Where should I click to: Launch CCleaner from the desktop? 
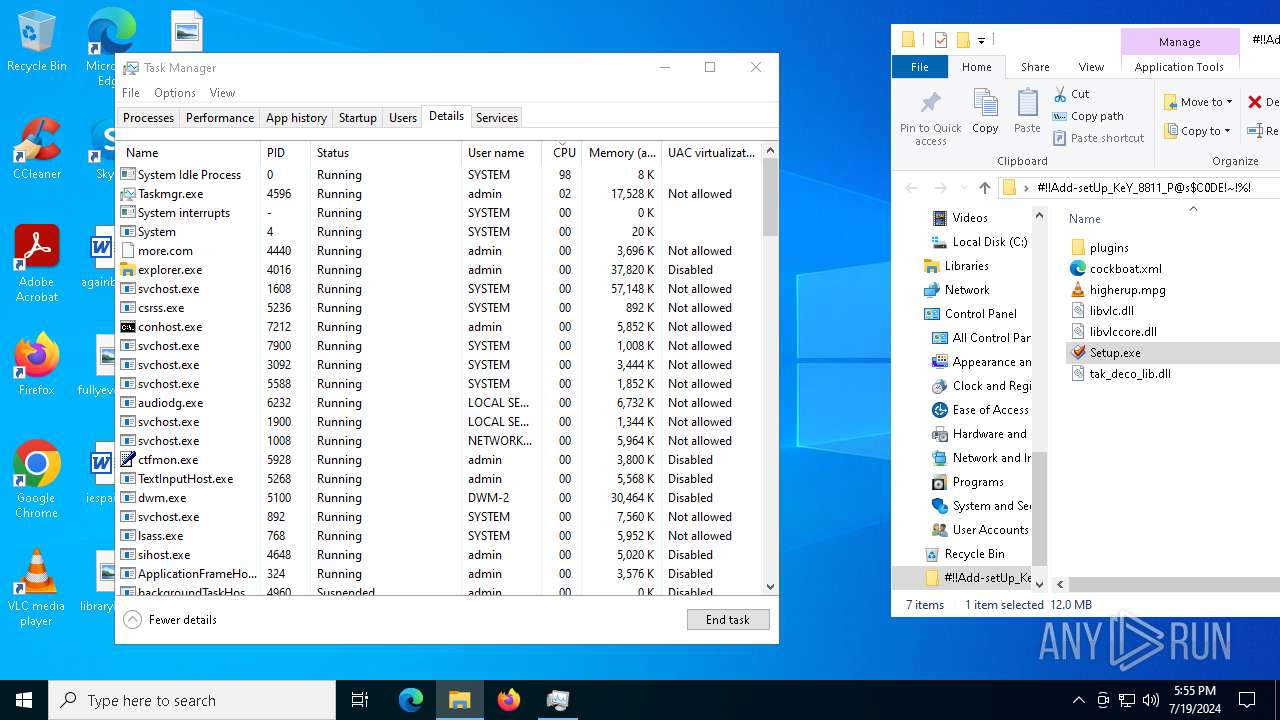point(36,148)
